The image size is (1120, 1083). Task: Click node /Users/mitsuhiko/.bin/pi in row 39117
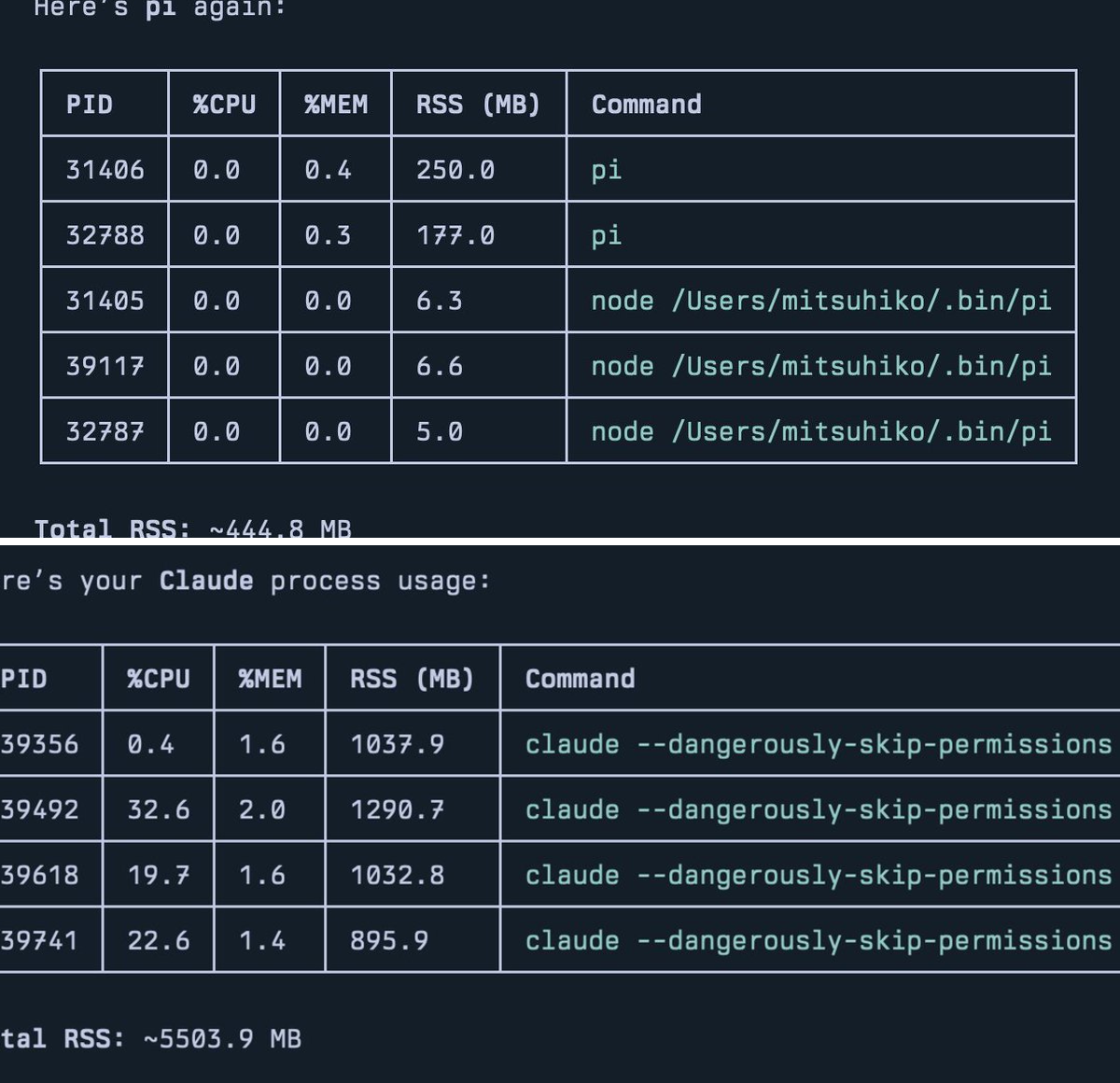coord(821,366)
